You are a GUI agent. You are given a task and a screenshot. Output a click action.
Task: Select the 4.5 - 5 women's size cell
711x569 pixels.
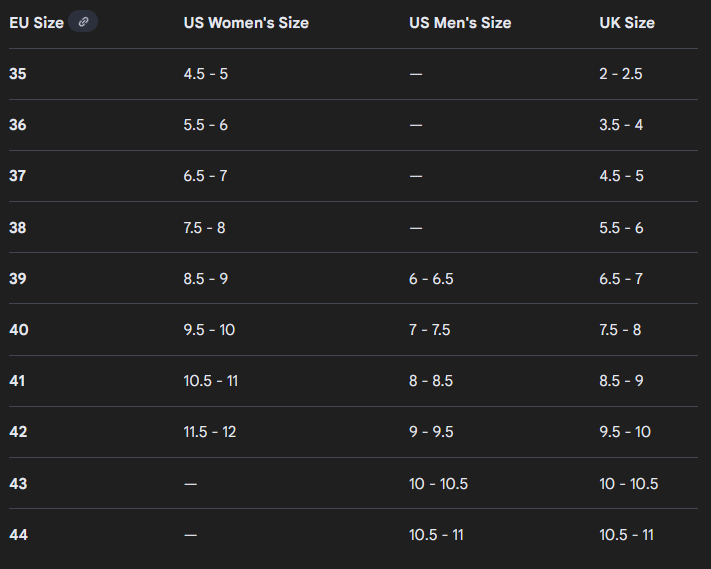206,74
